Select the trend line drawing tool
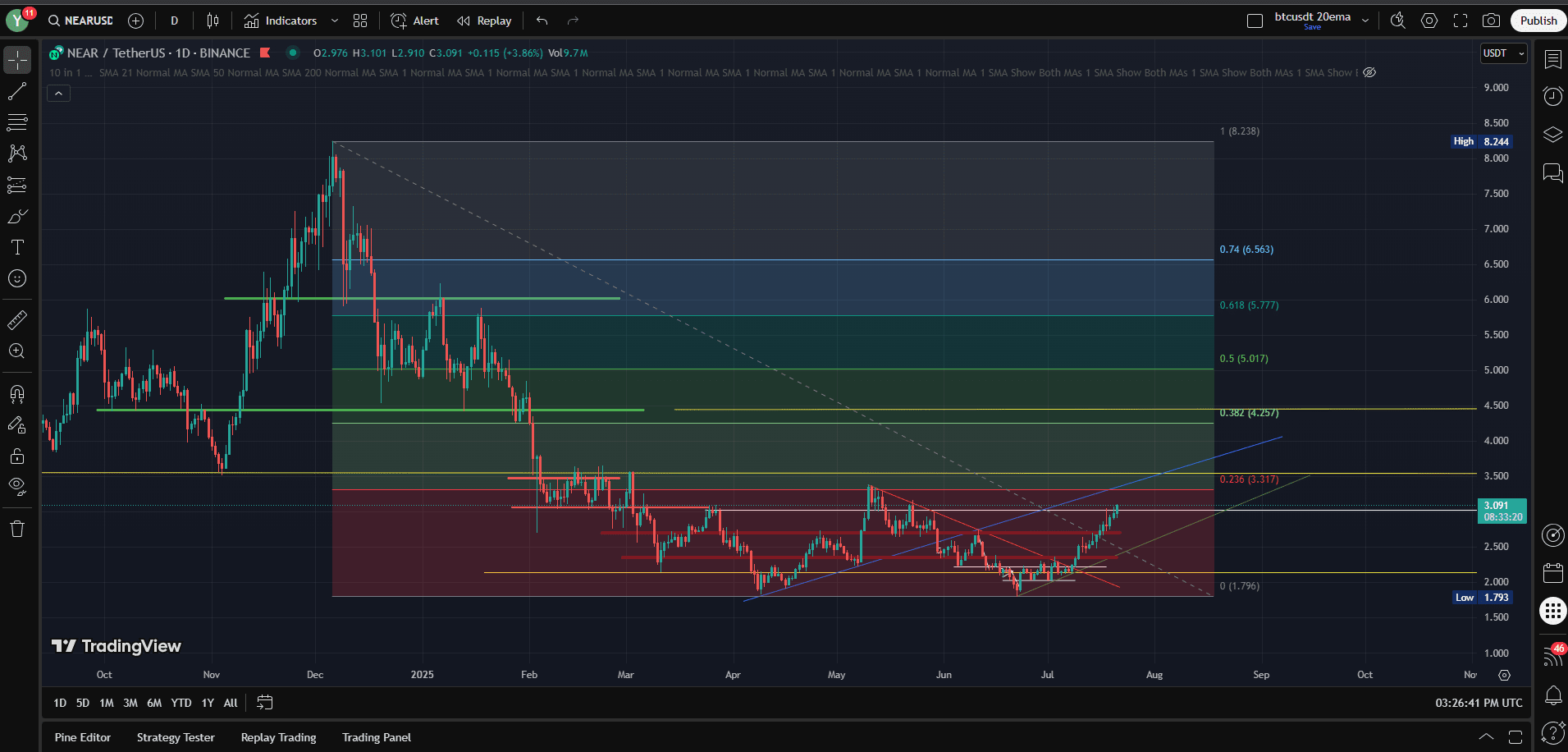The height and width of the screenshot is (752, 1568). (17, 91)
